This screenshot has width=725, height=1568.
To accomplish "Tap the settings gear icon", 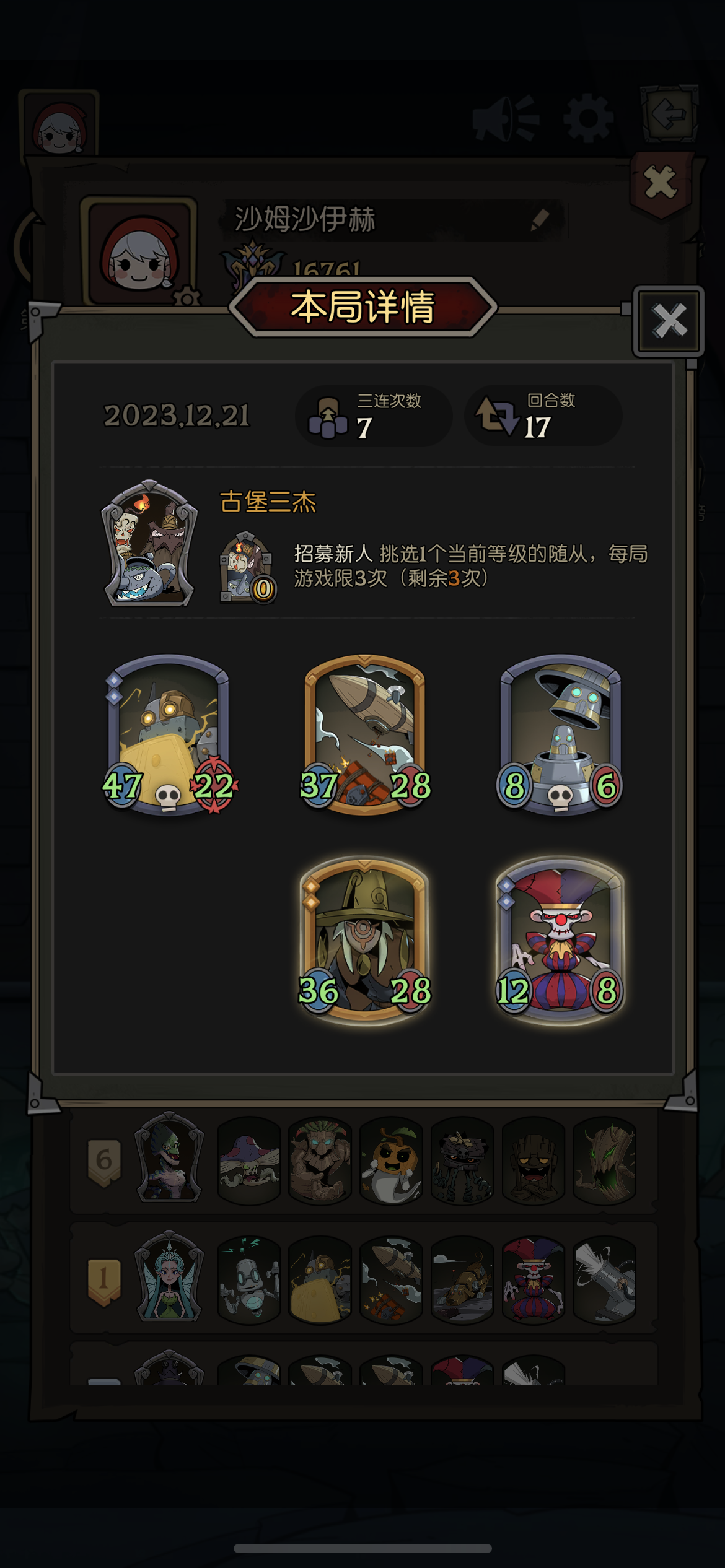I will tap(588, 118).
